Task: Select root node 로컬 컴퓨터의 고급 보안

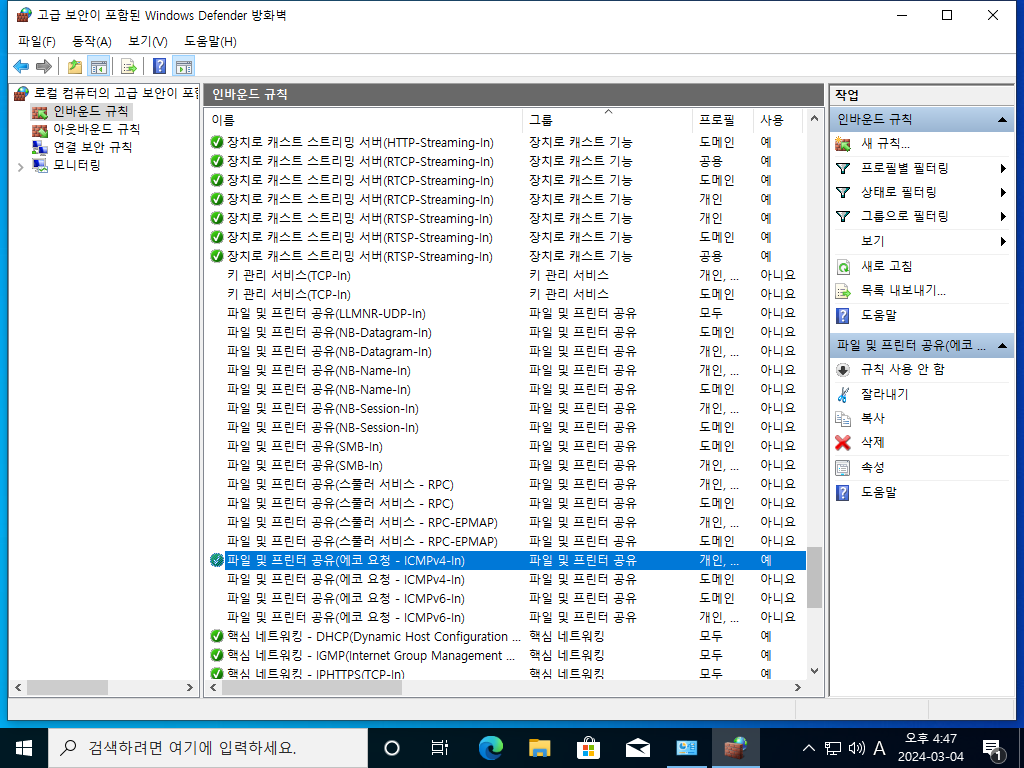Action: coord(116,93)
